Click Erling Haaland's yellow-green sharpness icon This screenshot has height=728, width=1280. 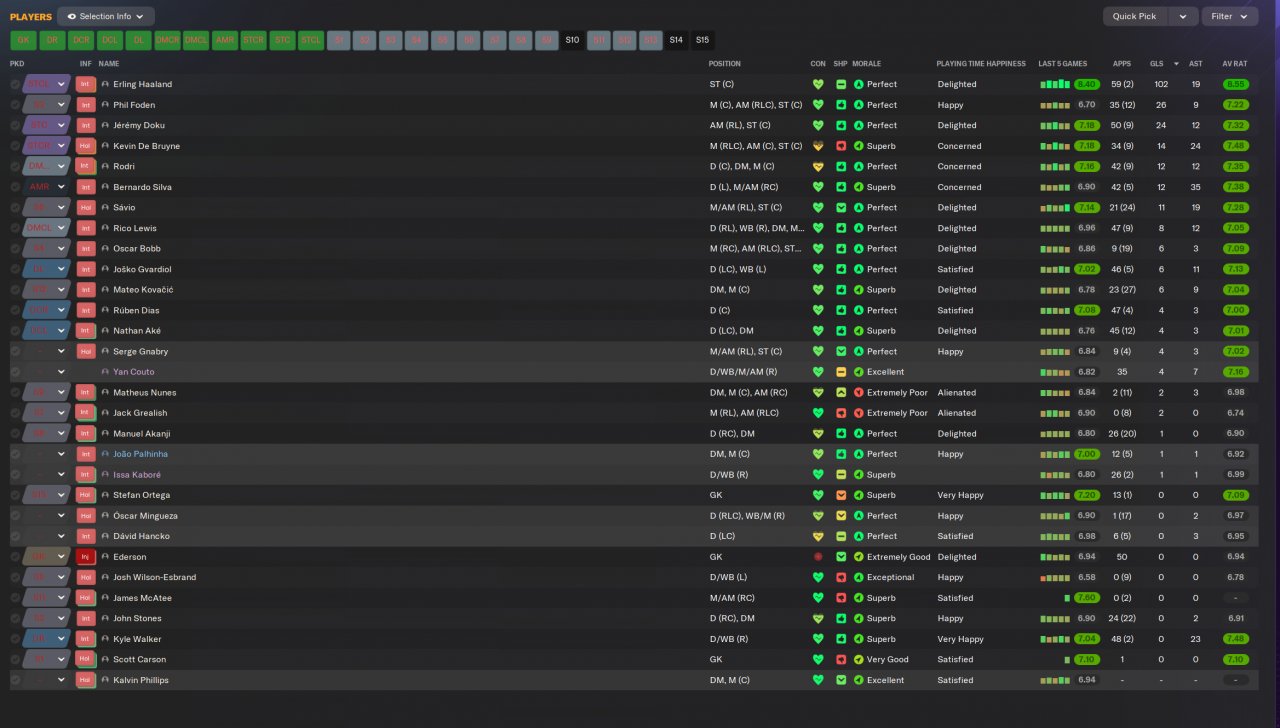point(841,84)
